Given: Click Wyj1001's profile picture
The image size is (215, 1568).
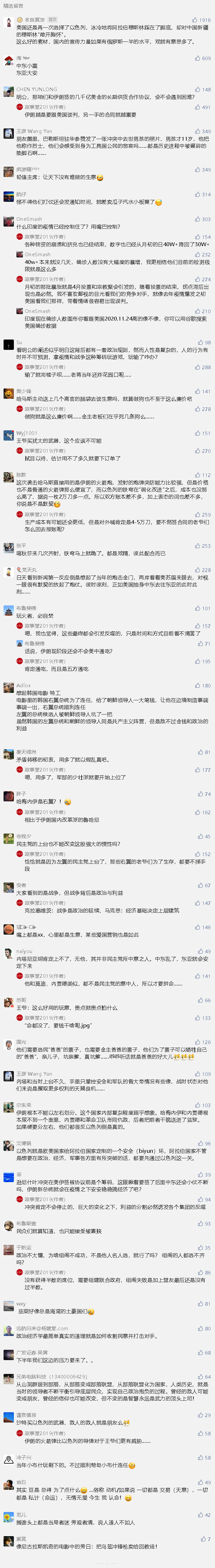Looking at the screenshot, I should (8, 436).
